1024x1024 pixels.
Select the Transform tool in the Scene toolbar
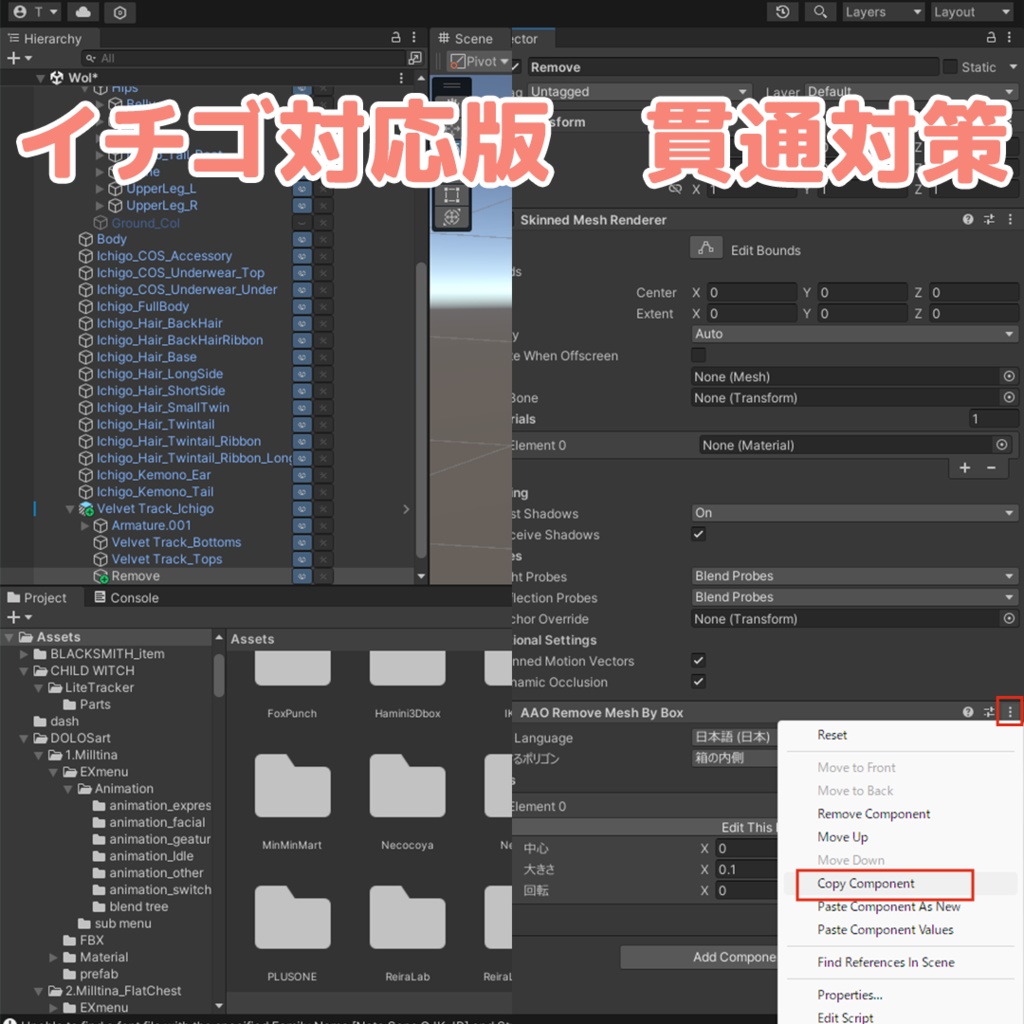(452, 218)
